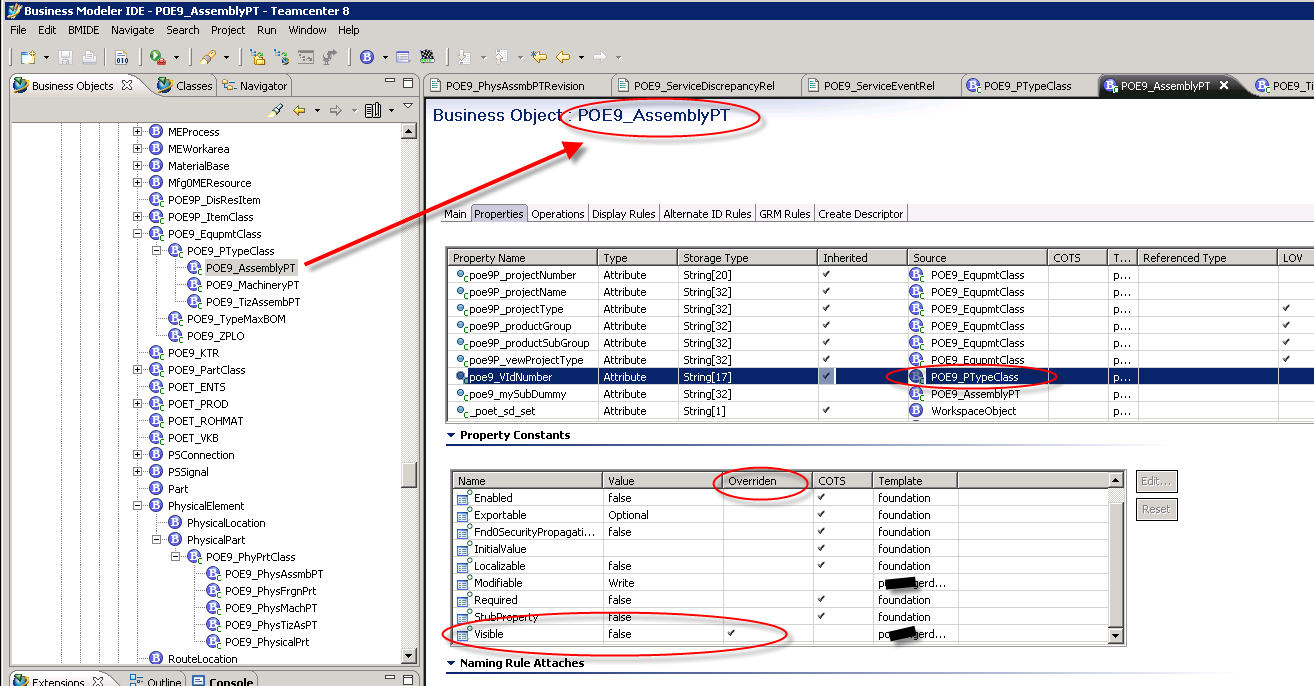
Task: Click the Last Edit Location arrow icon
Action: coord(540,57)
